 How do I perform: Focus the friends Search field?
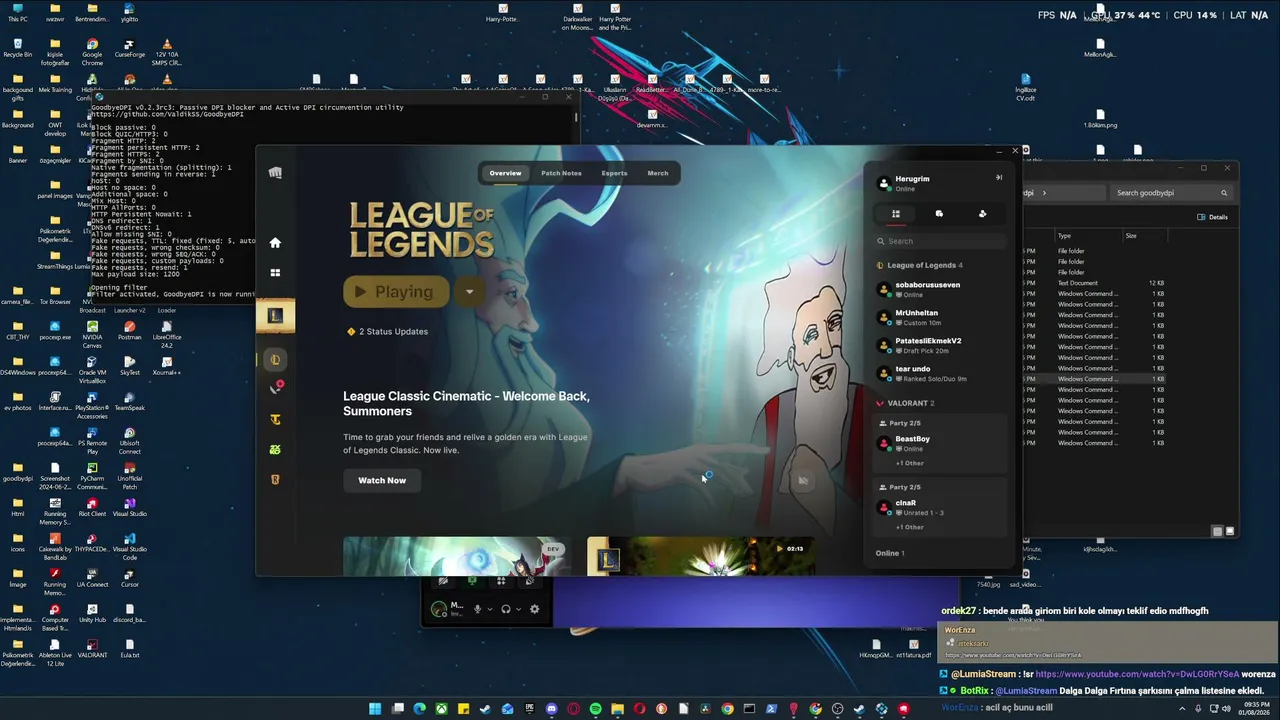[x=940, y=241]
